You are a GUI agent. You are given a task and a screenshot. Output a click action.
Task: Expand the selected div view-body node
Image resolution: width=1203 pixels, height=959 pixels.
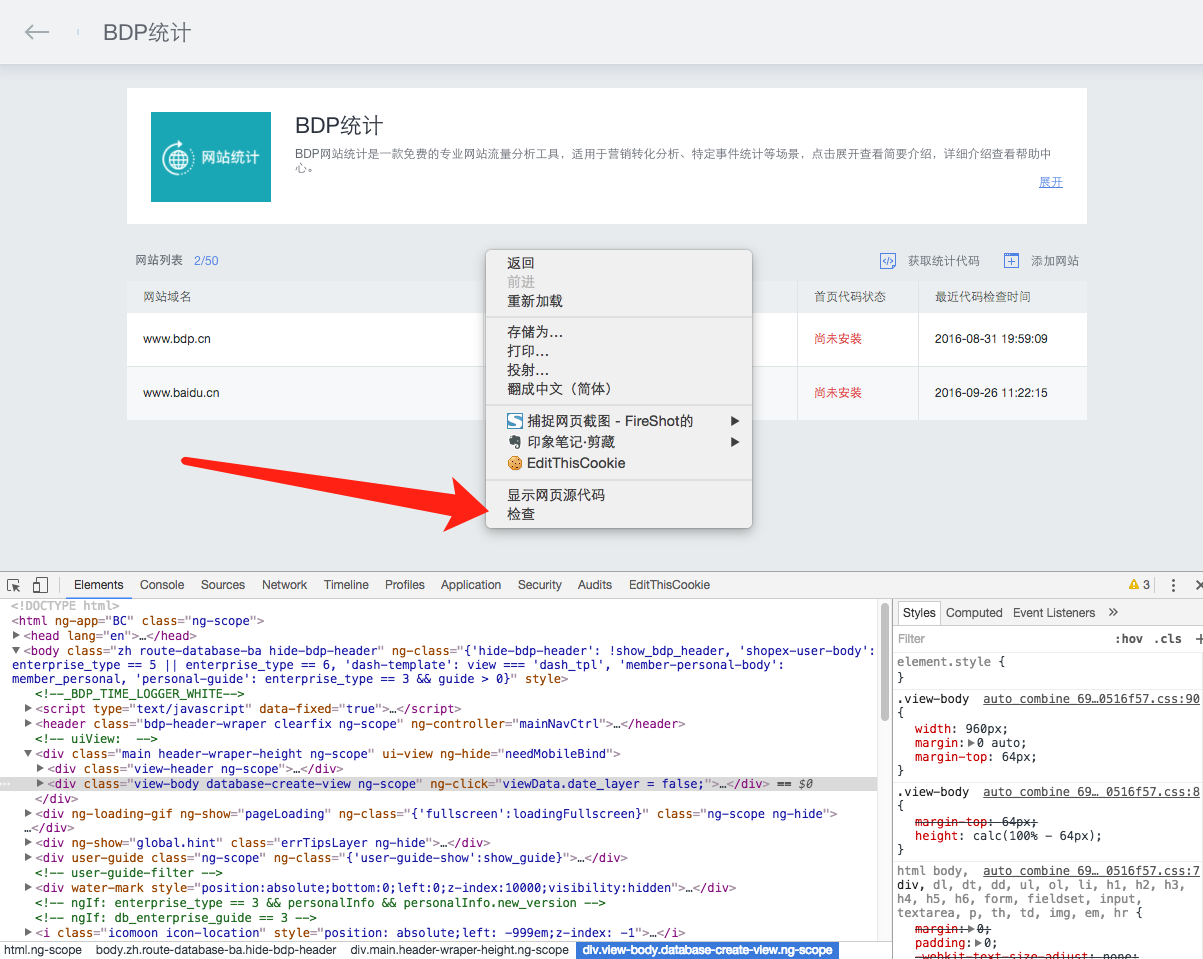pos(40,784)
